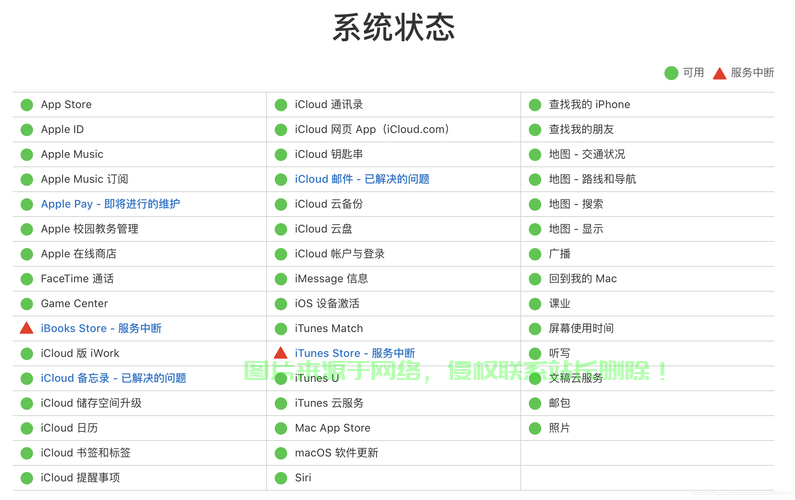Select the Game Center text
Image resolution: width=795 pixels, height=500 pixels.
click(74, 303)
